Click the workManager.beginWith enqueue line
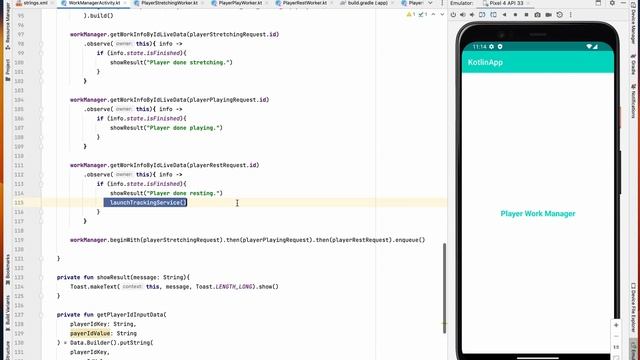Screen dimensions: 640x360 click(x=247, y=240)
